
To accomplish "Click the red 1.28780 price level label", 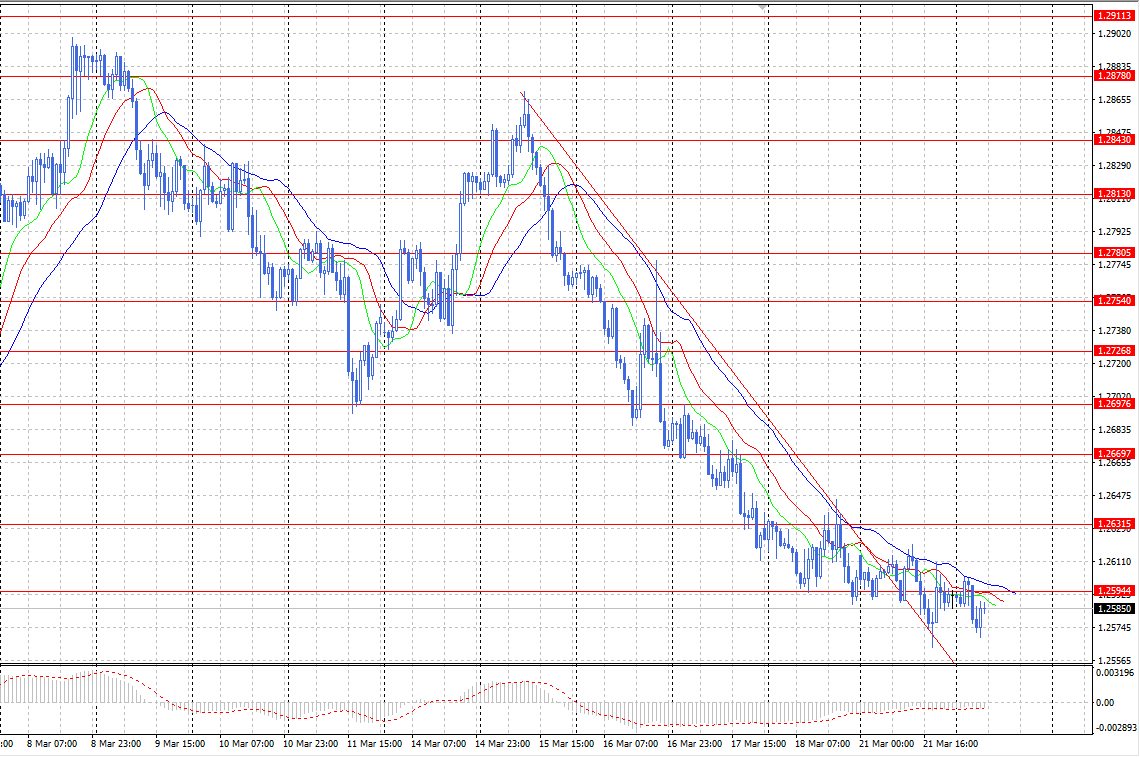I will [1114, 76].
